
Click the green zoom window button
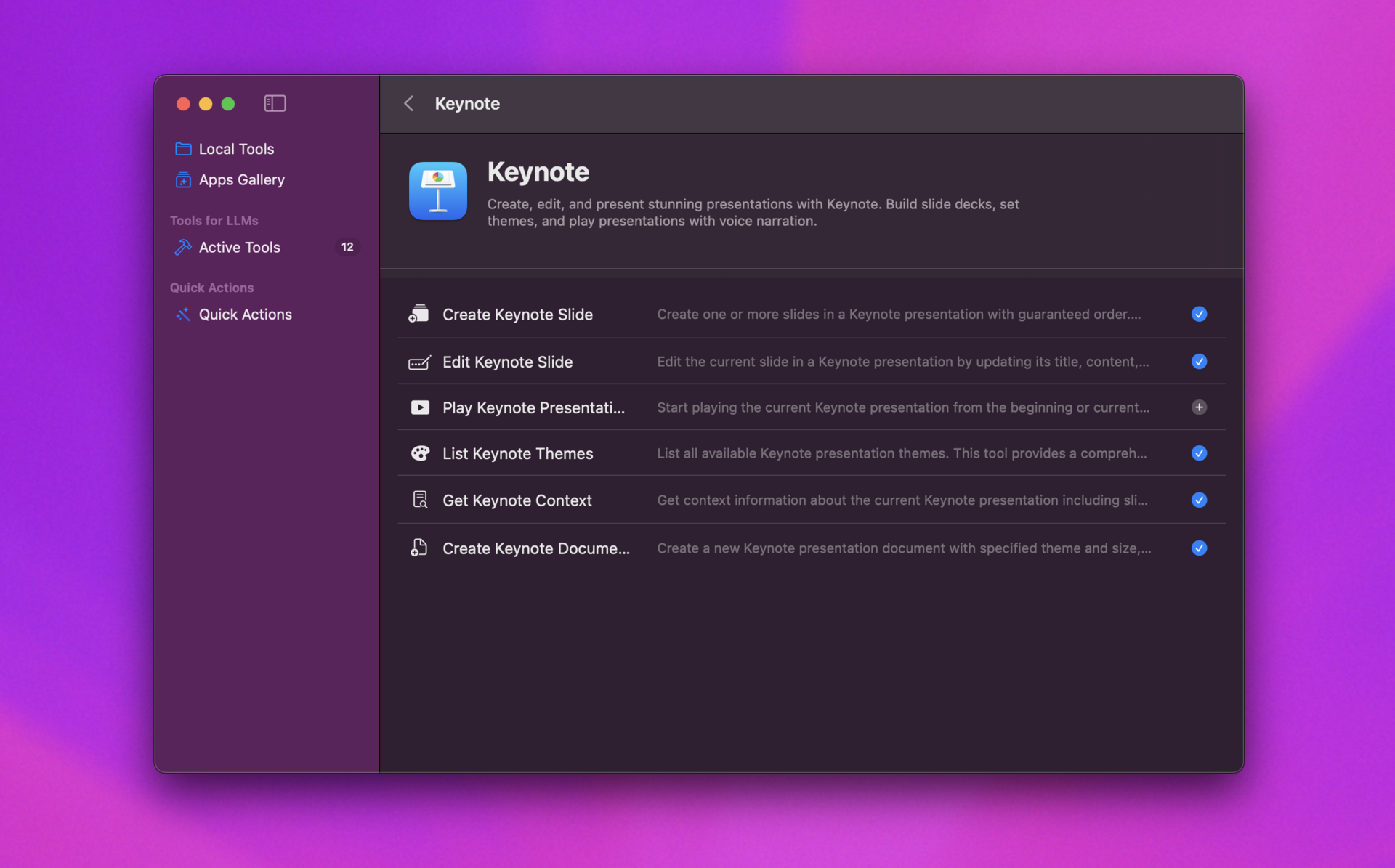pyautogui.click(x=228, y=104)
